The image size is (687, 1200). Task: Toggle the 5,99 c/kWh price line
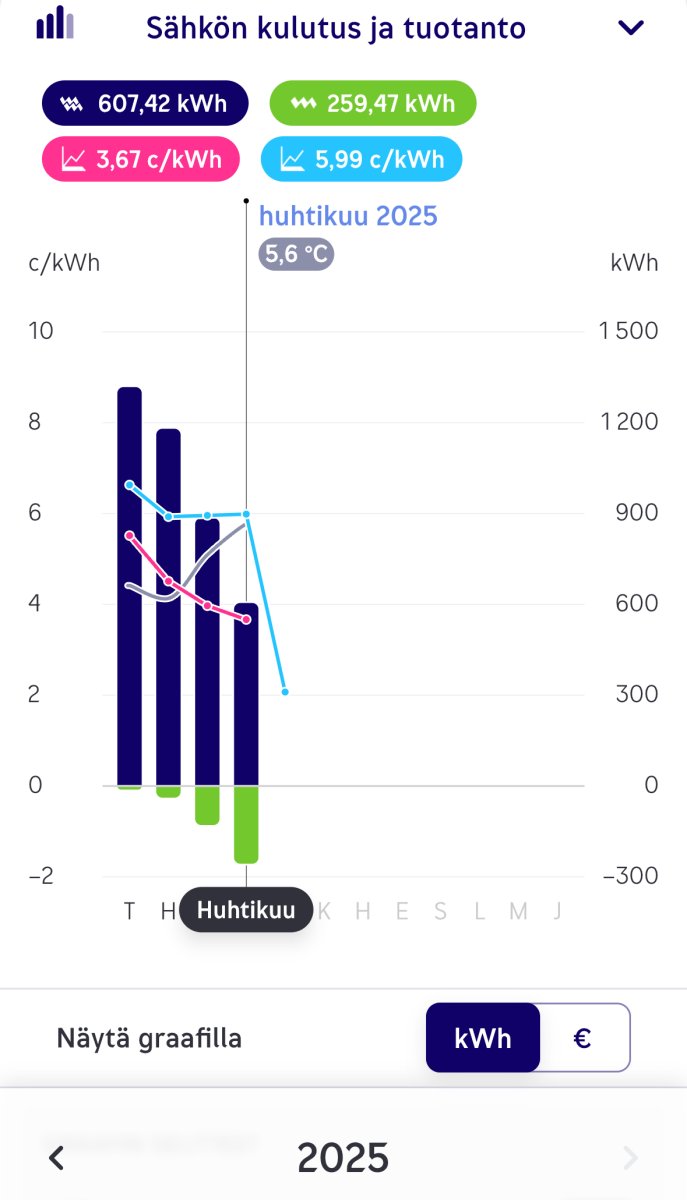pyautogui.click(x=360, y=160)
